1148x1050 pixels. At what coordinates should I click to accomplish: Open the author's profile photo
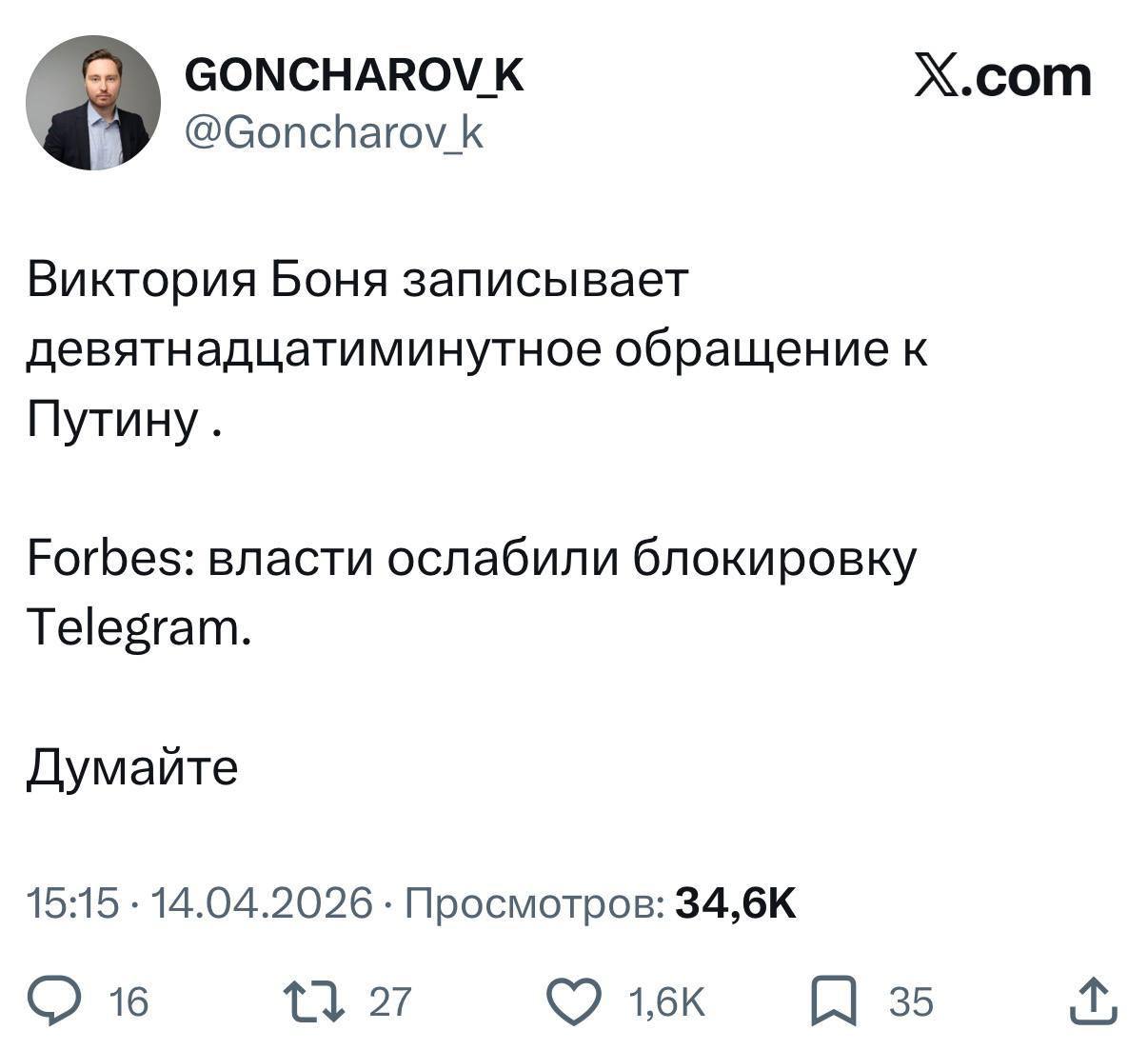(93, 103)
